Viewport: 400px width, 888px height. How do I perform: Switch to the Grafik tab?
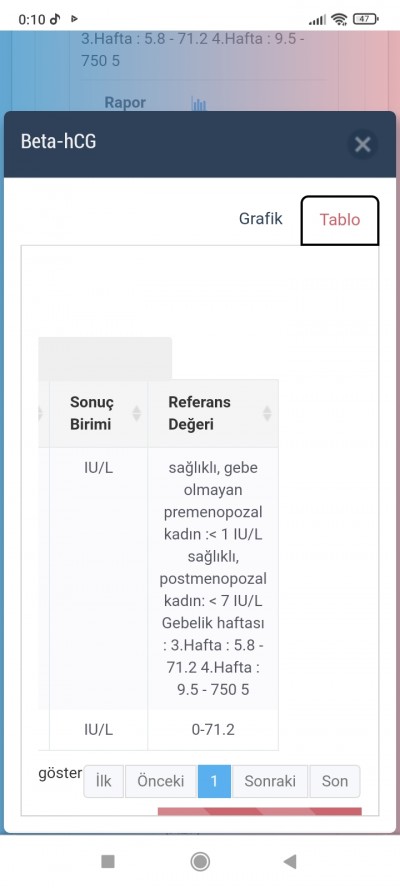[261, 219]
